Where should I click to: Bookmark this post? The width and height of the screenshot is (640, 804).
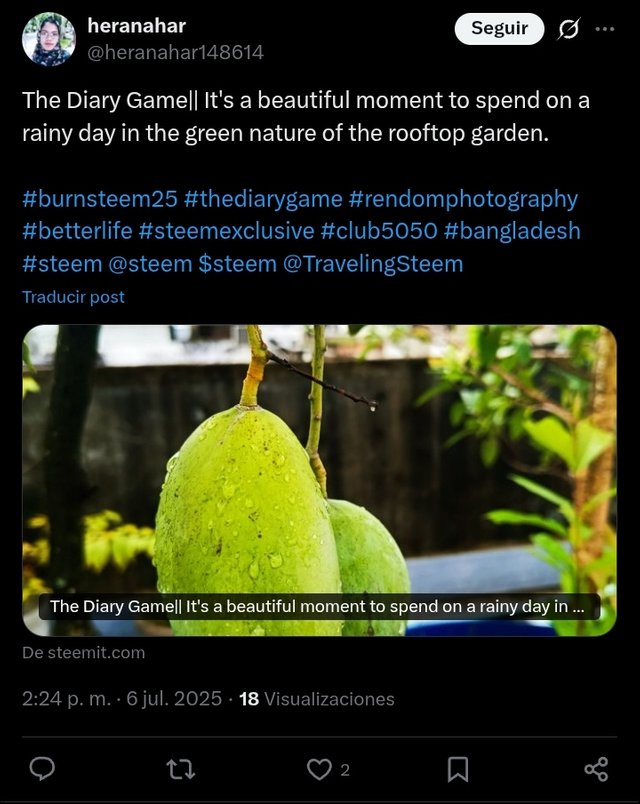pos(457,770)
